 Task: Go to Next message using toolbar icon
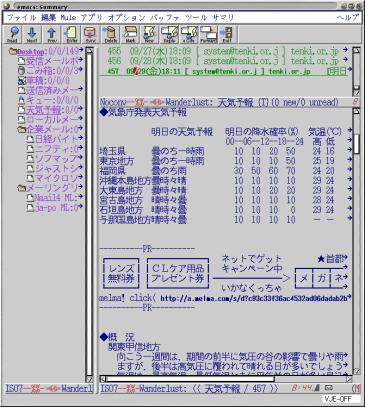32,34
